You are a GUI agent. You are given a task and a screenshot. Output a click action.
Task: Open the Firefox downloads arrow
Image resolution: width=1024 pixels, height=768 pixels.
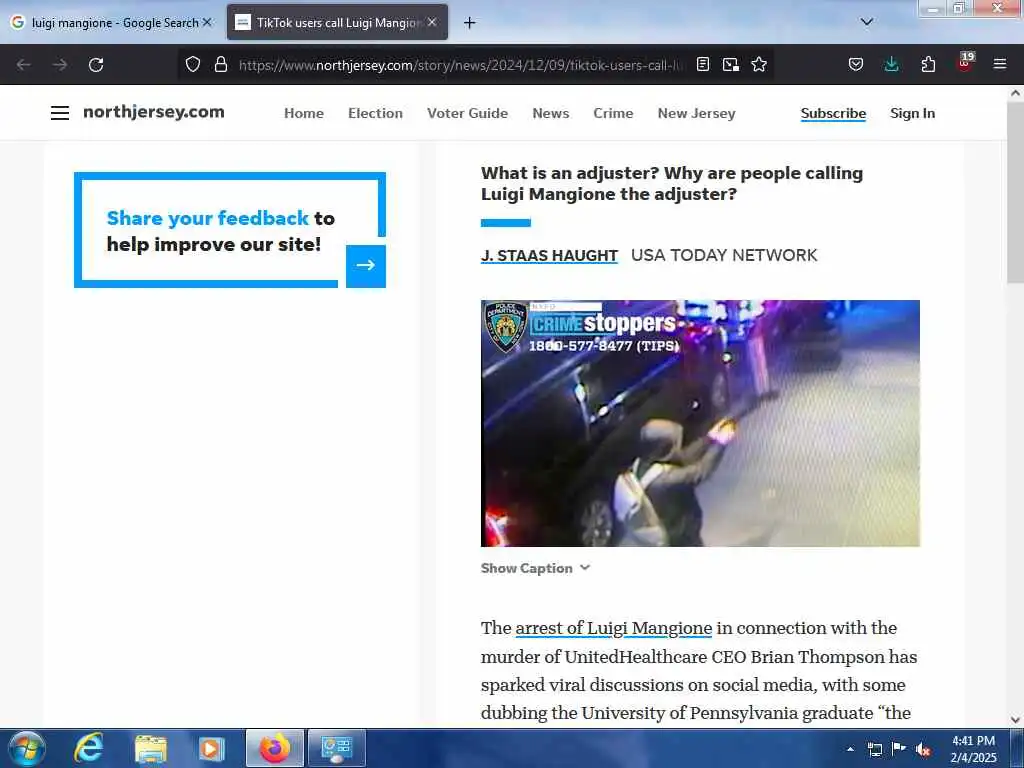pos(891,65)
